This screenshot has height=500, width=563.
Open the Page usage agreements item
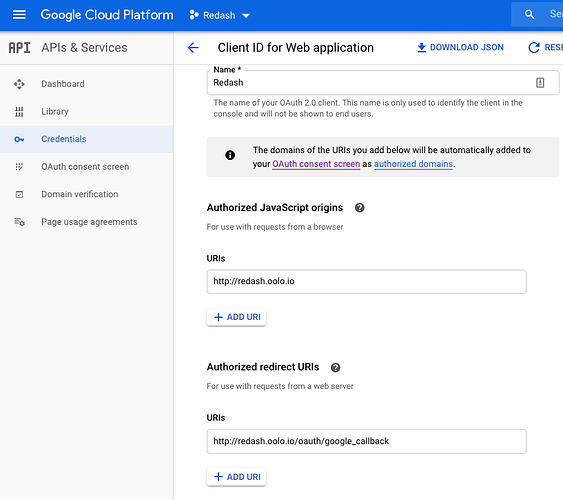86,222
